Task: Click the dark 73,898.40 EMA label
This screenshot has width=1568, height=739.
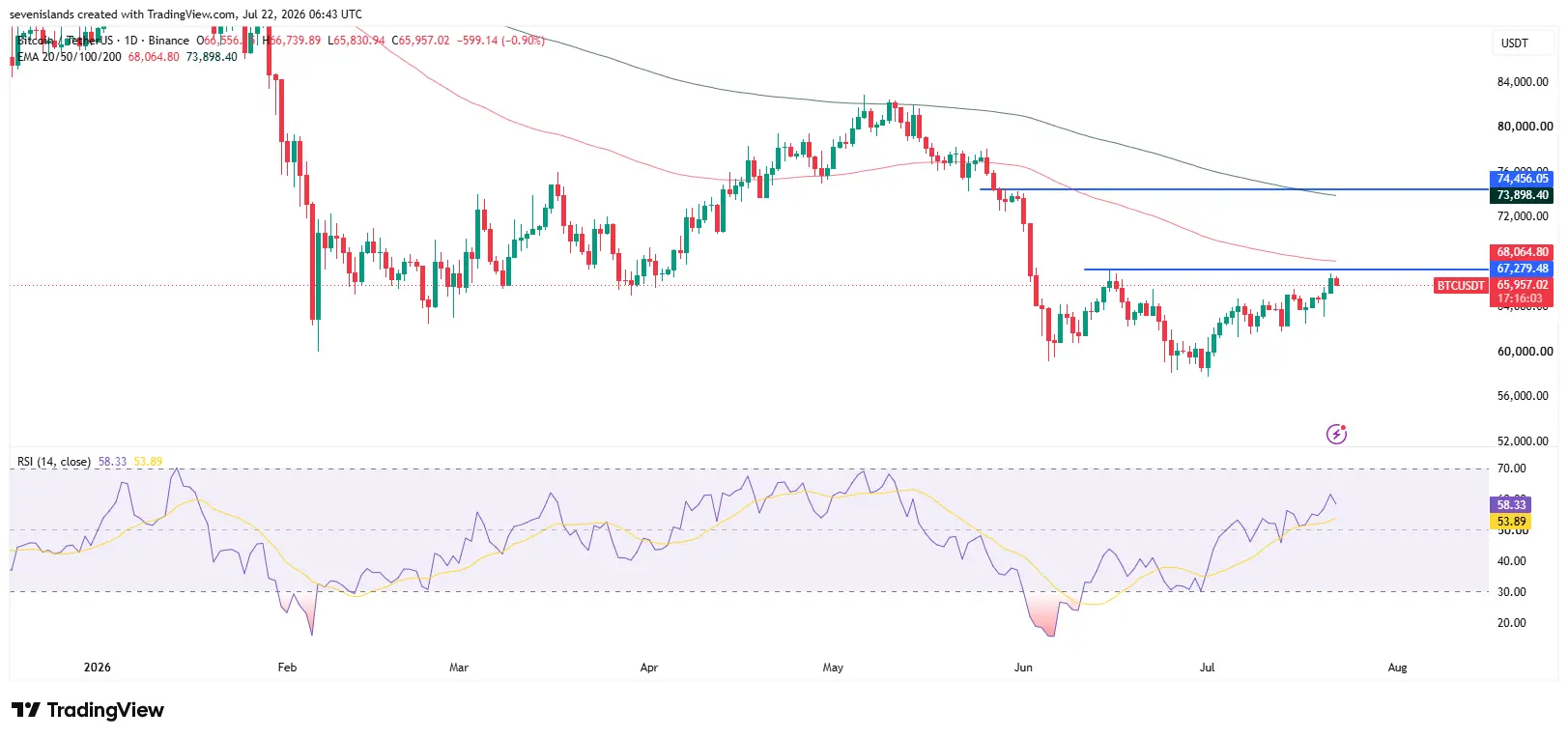Action: (1522, 195)
